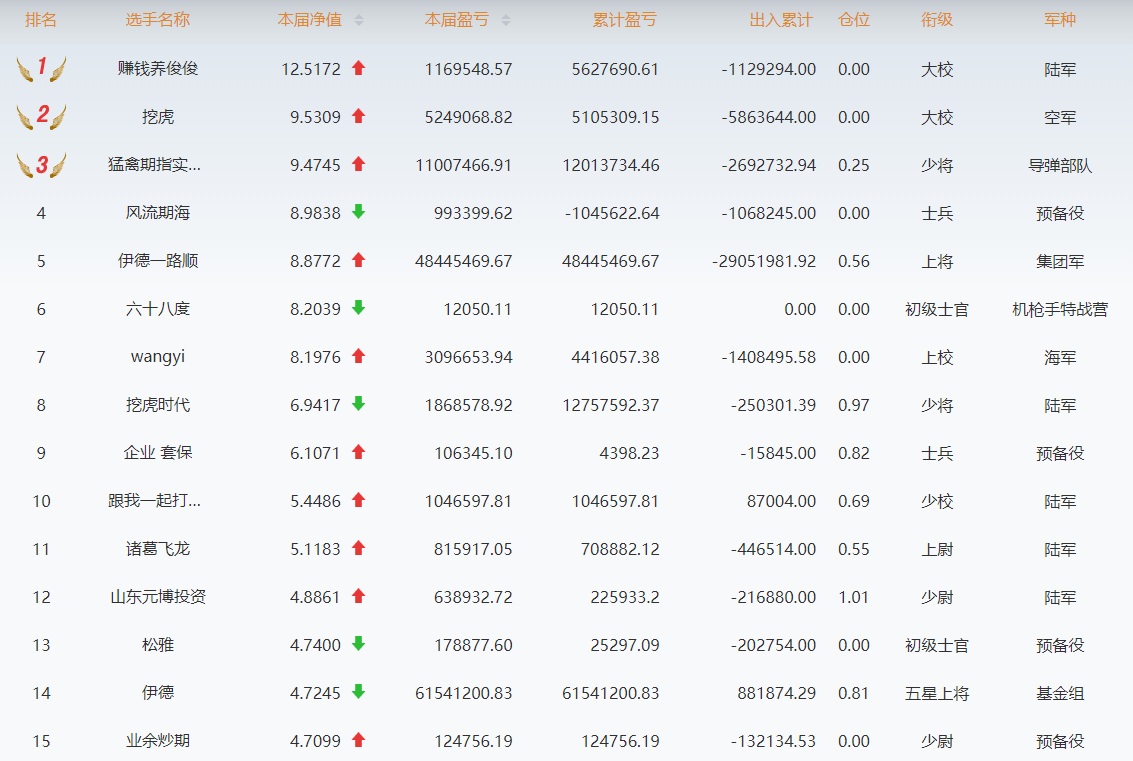This screenshot has width=1133, height=761.
Task: Open player 六十八度
Action: 158,309
